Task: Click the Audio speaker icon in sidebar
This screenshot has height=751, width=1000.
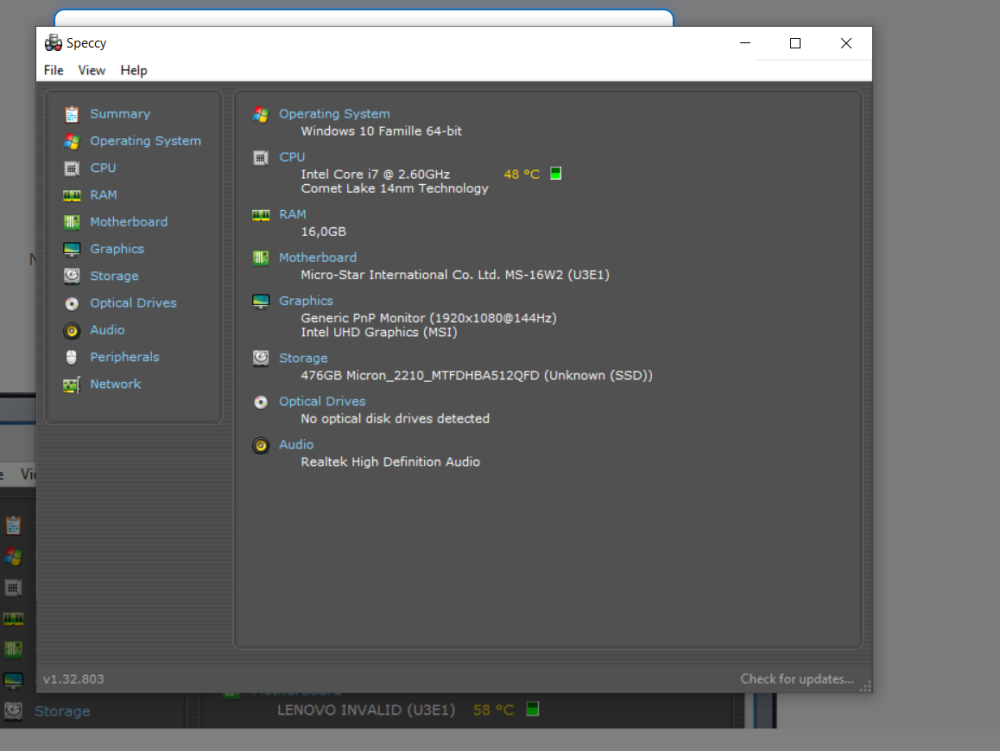Action: tap(72, 330)
